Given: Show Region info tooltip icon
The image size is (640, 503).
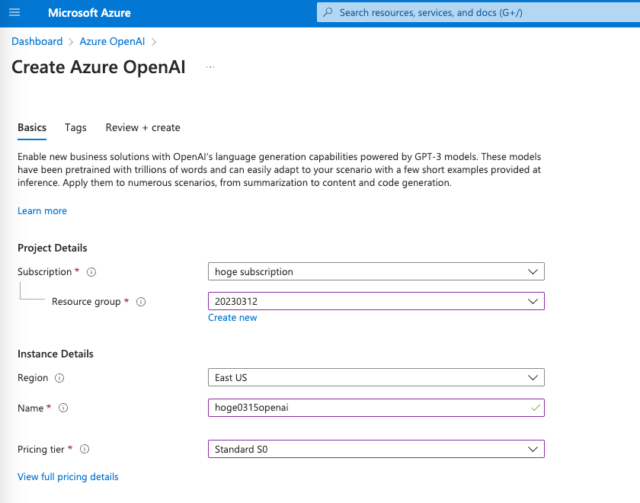Looking at the screenshot, I should [x=60, y=378].
